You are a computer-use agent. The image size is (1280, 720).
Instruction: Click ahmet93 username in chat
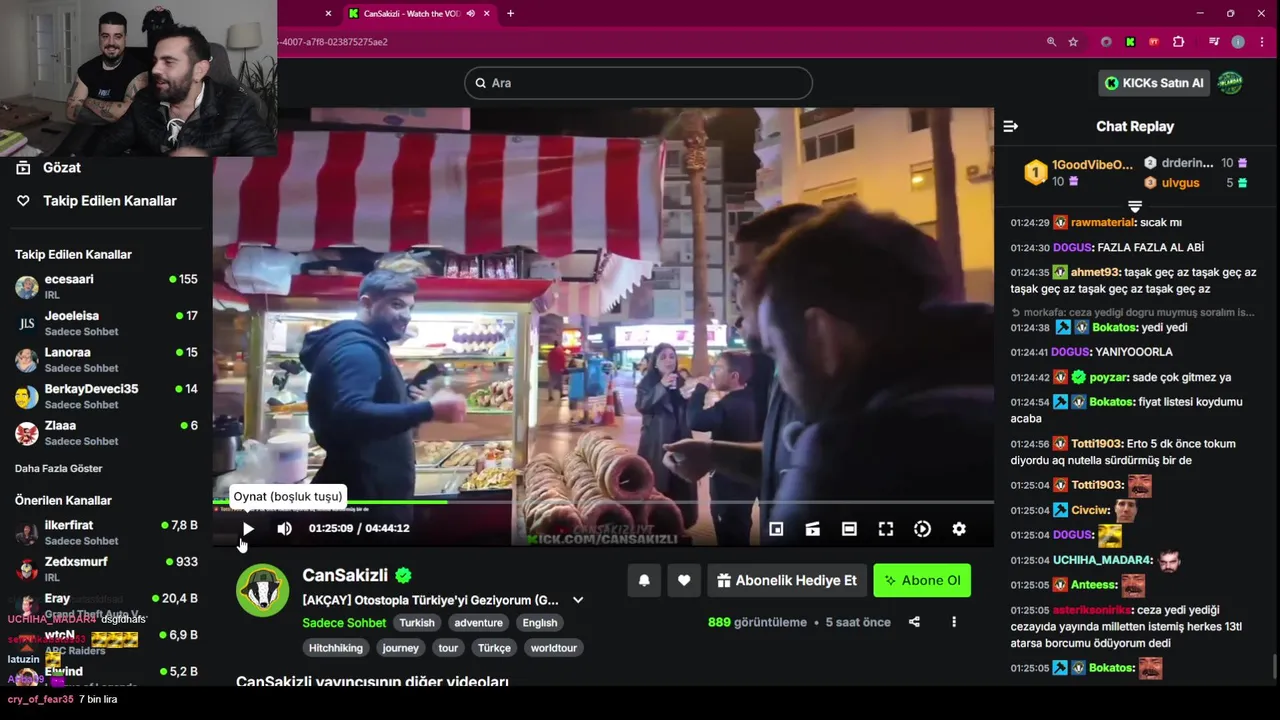point(1093,272)
